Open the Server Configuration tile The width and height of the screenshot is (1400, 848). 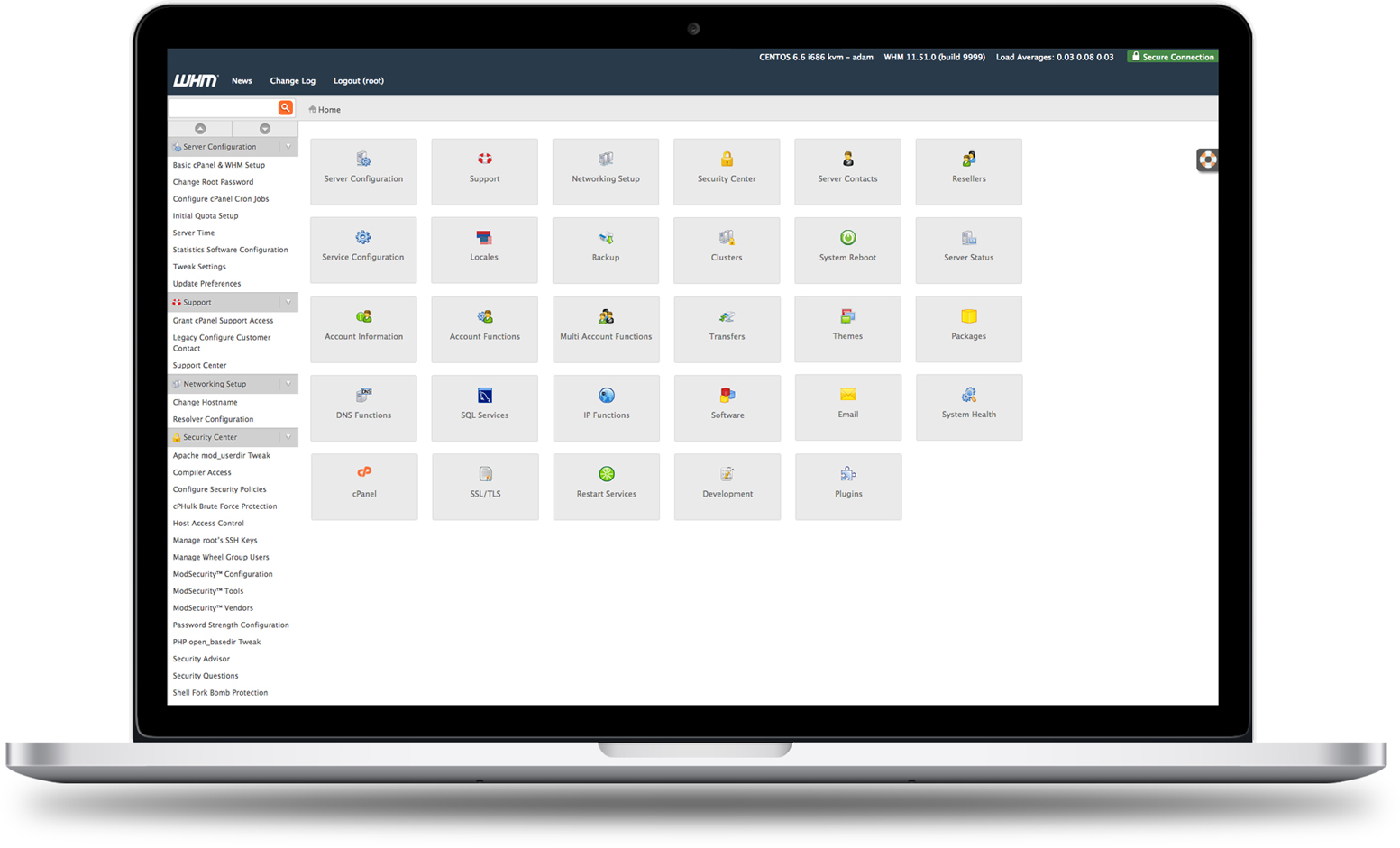[x=363, y=171]
